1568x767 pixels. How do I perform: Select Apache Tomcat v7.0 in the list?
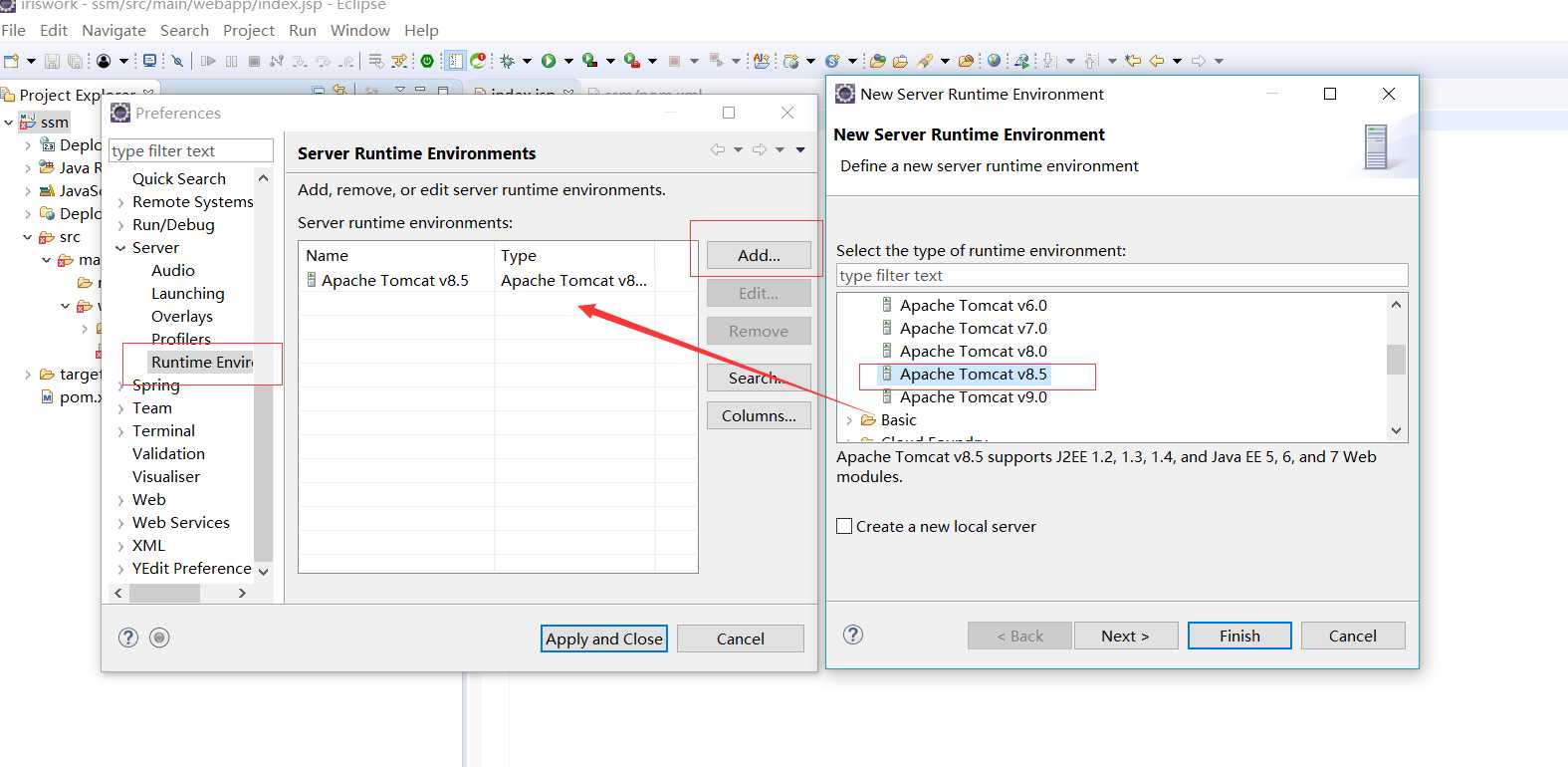tap(973, 329)
